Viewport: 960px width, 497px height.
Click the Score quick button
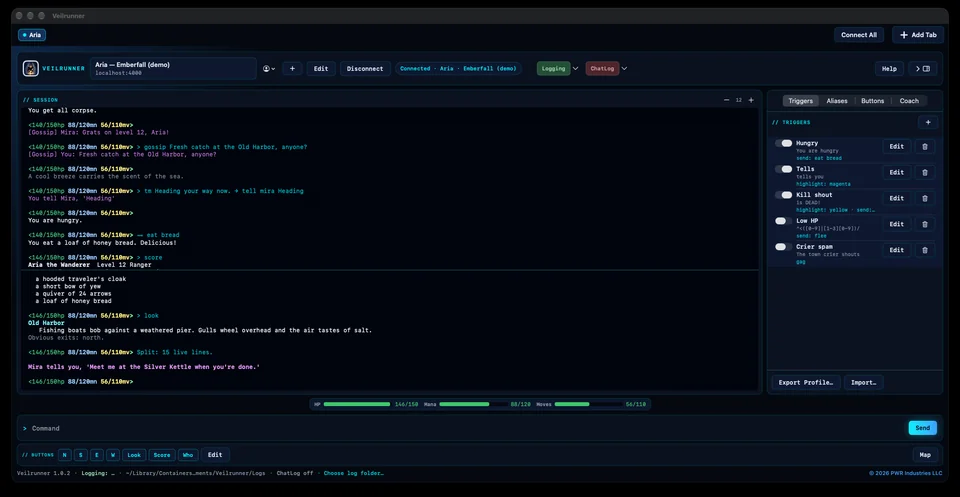click(162, 455)
